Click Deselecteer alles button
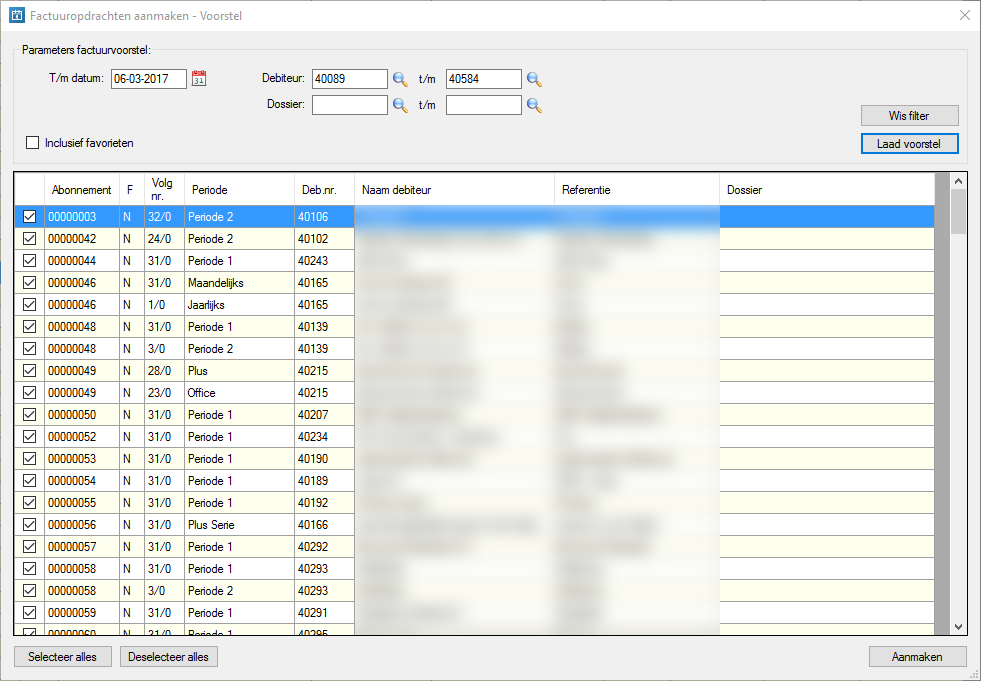981x681 pixels. pyautogui.click(x=169, y=657)
